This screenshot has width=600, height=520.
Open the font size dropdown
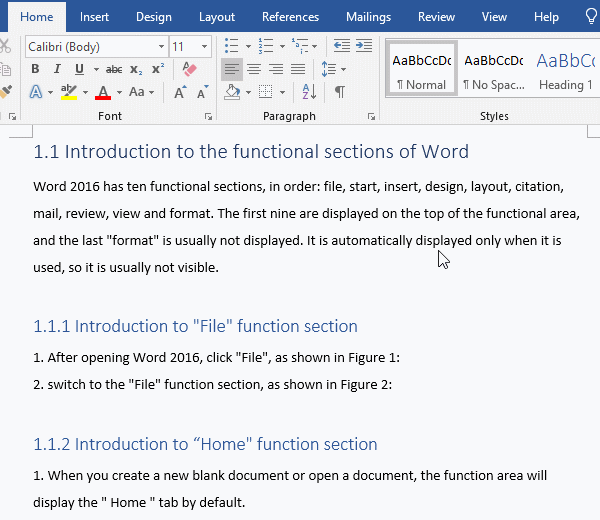(x=205, y=47)
